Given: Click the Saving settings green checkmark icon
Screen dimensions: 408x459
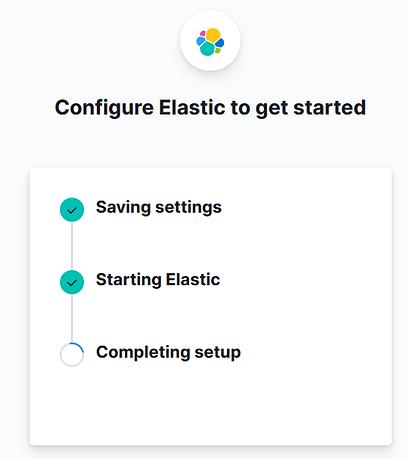Looking at the screenshot, I should (x=72, y=210).
